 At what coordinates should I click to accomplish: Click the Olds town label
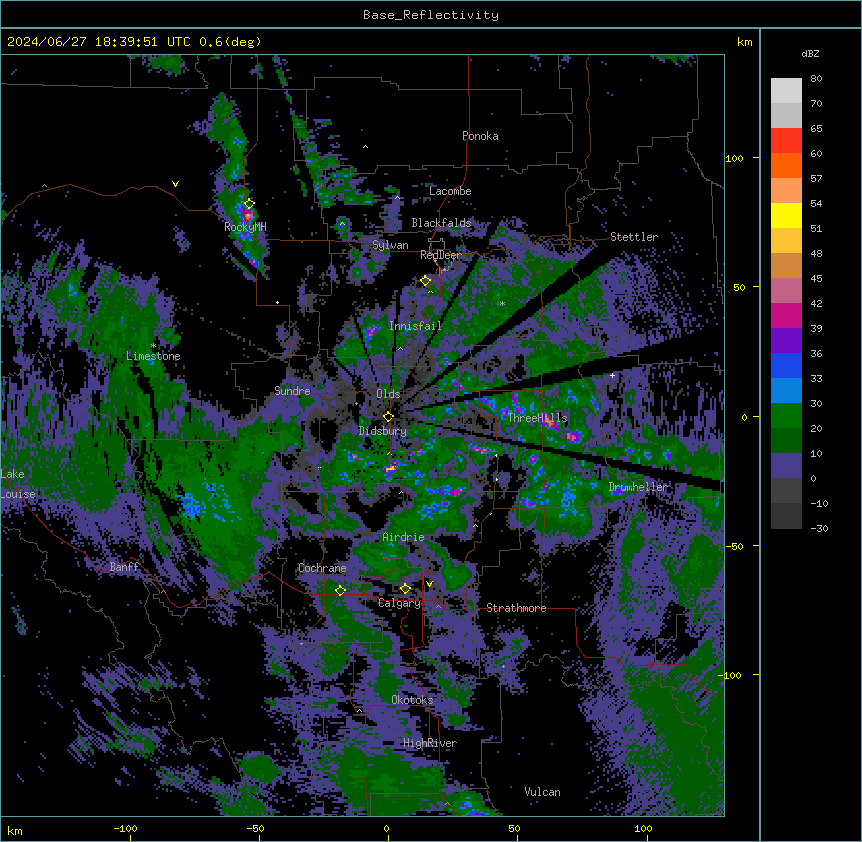(x=388, y=394)
